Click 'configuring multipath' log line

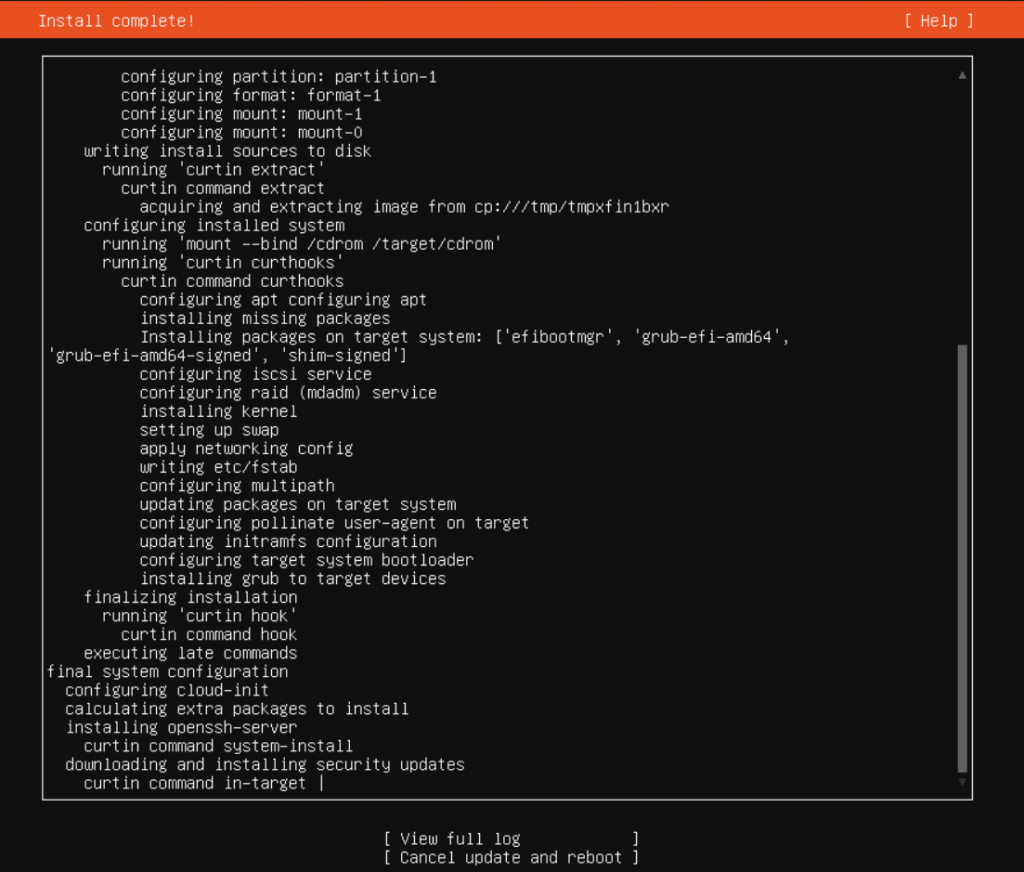click(x=237, y=486)
